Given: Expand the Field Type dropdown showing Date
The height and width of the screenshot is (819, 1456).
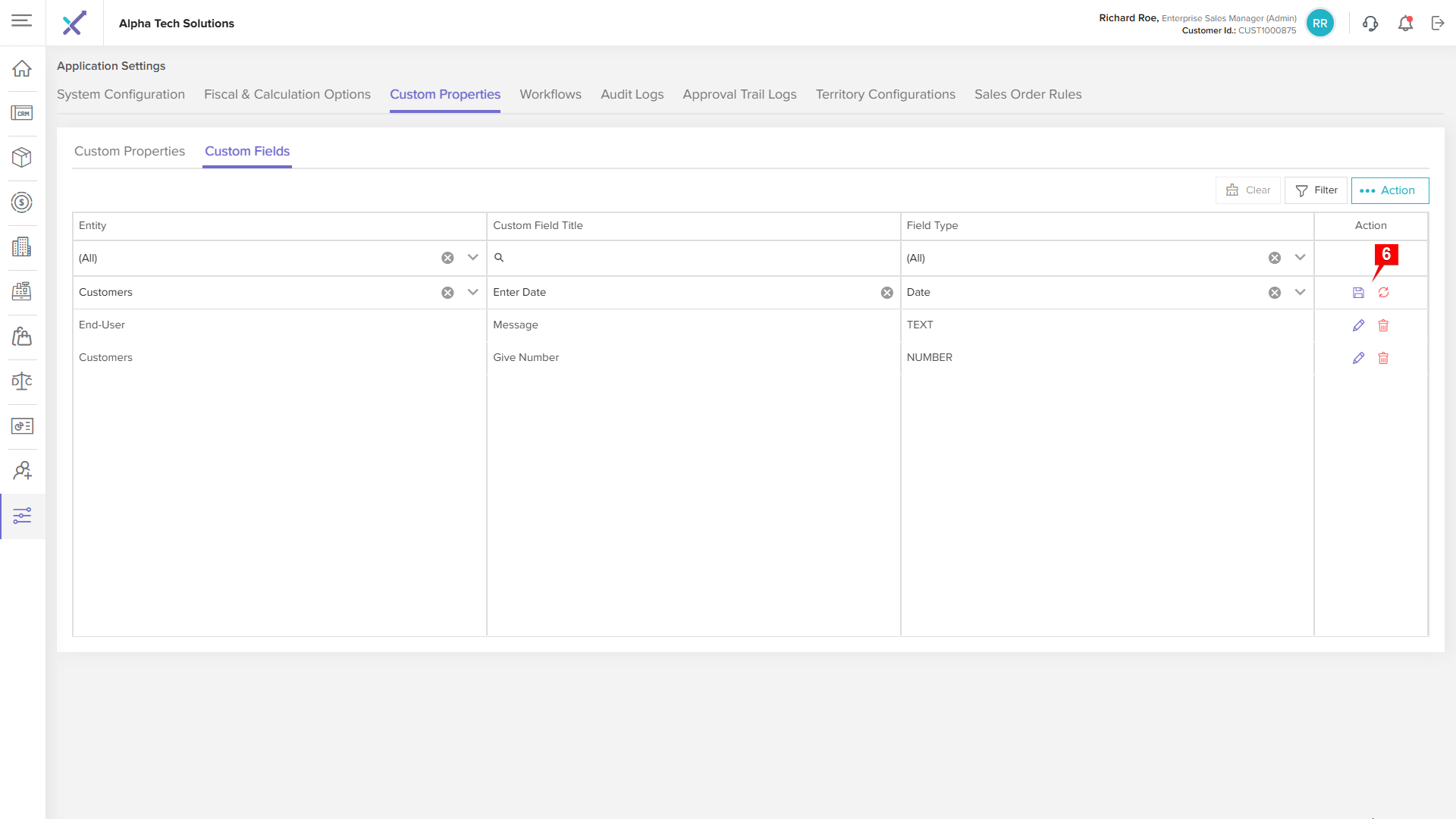Looking at the screenshot, I should [1300, 293].
